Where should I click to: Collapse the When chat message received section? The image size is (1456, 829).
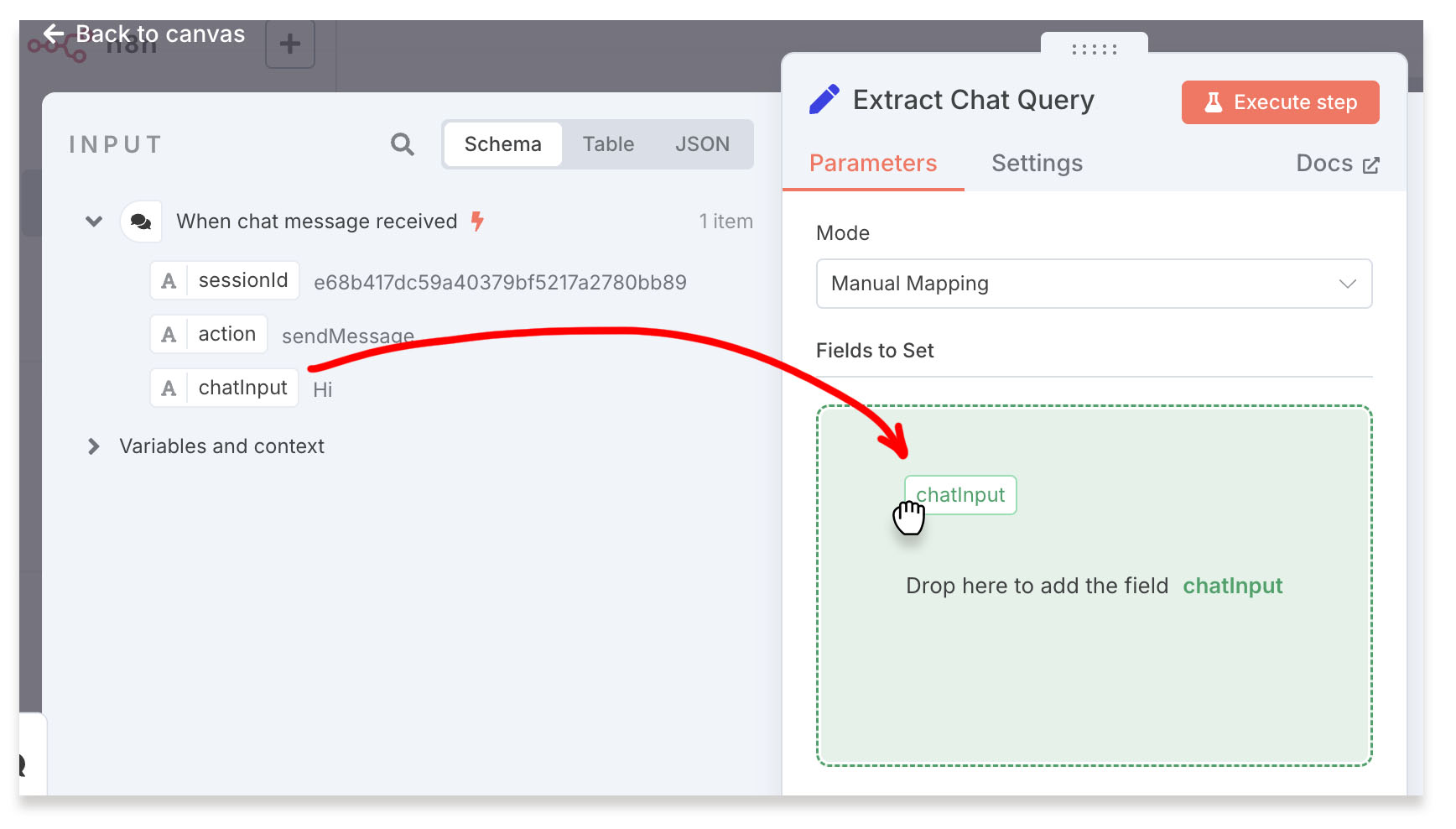[94, 222]
